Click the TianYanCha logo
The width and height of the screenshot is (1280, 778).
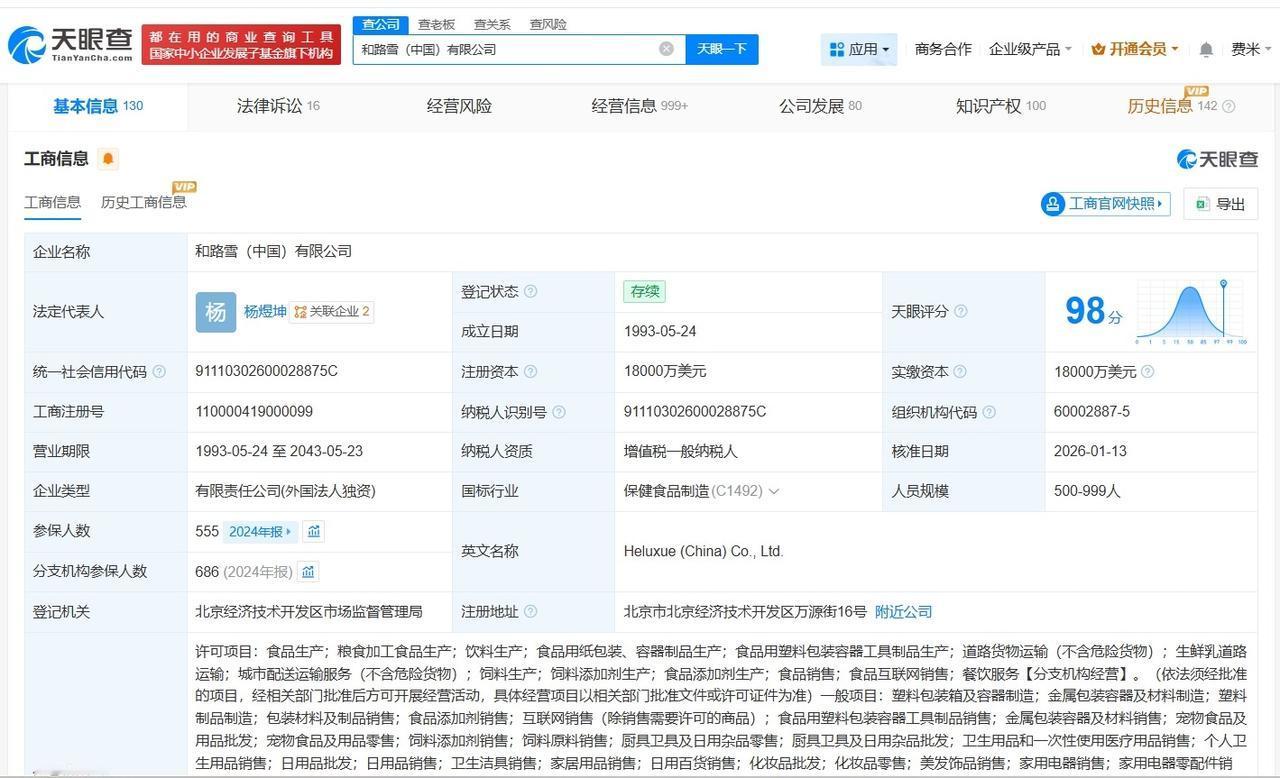70,44
